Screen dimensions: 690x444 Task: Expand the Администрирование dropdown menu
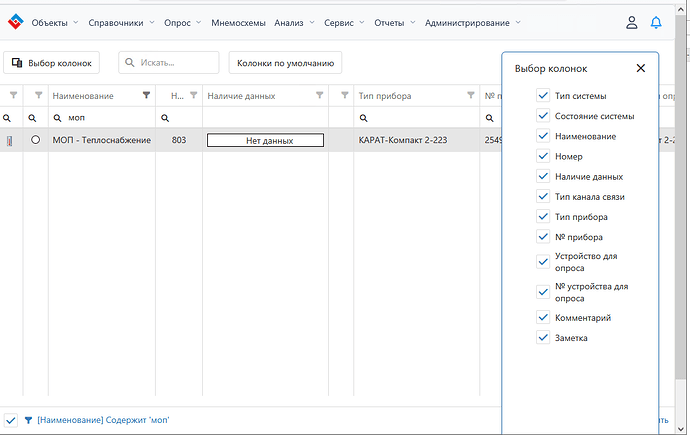click(x=473, y=23)
